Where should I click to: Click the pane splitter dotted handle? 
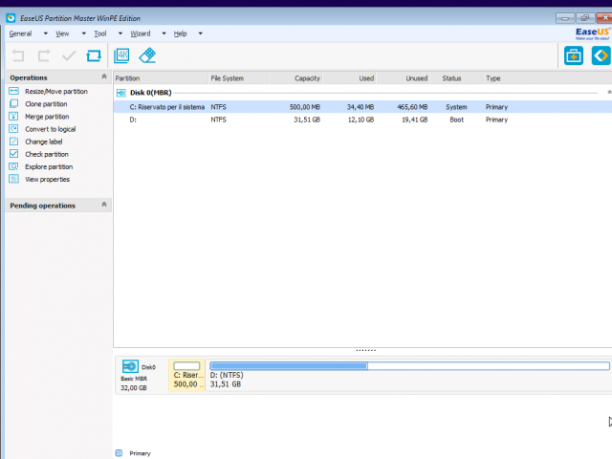click(x=366, y=350)
